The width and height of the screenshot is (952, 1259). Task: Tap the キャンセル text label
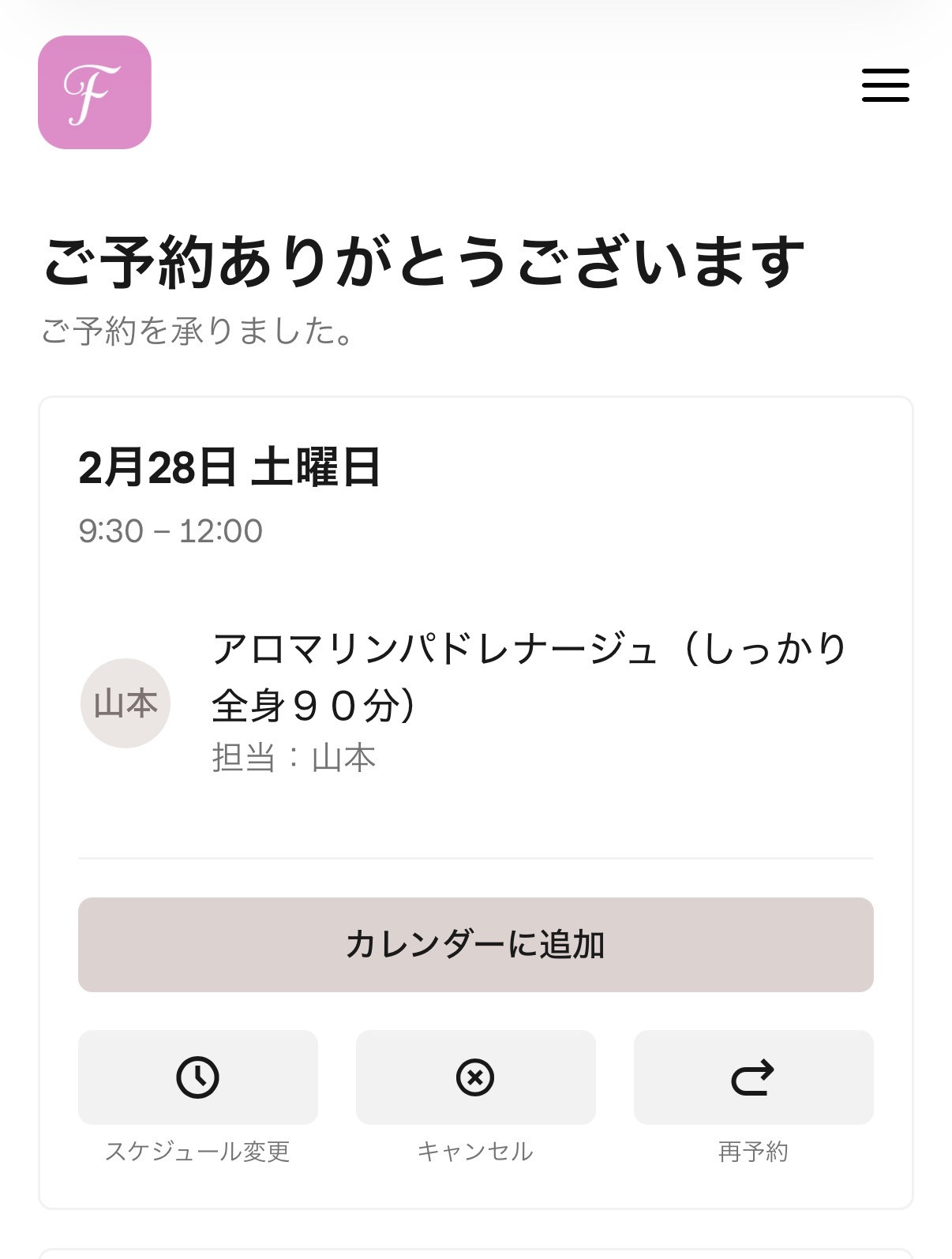tap(475, 1152)
